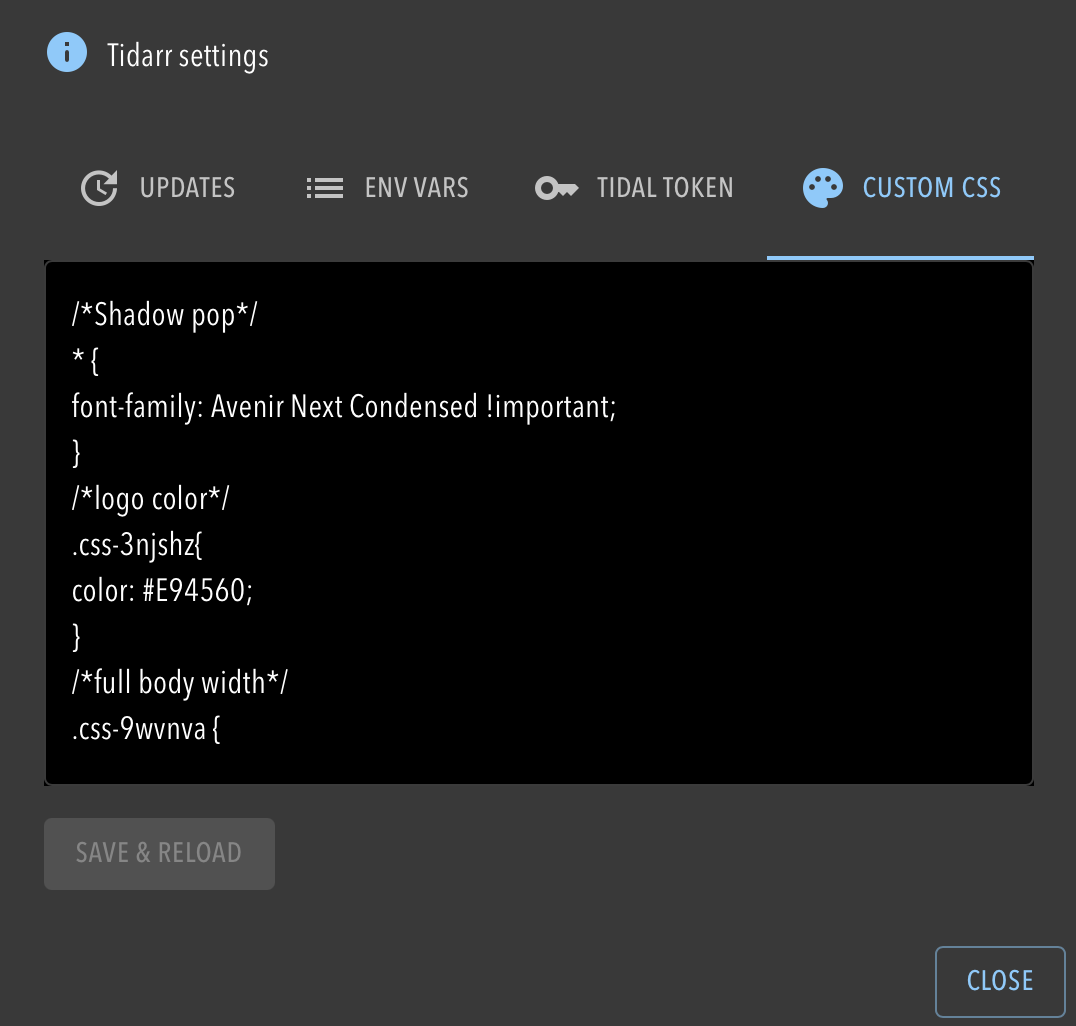Click the universal selector "* {" line
1076x1026 pixels.
coord(85,361)
